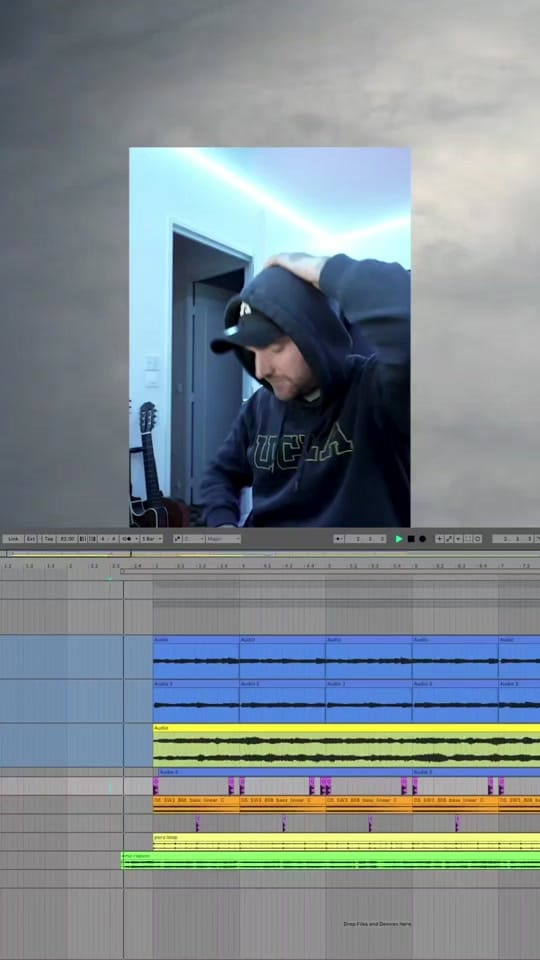
Task: Click the square Stop button
Action: [411, 539]
